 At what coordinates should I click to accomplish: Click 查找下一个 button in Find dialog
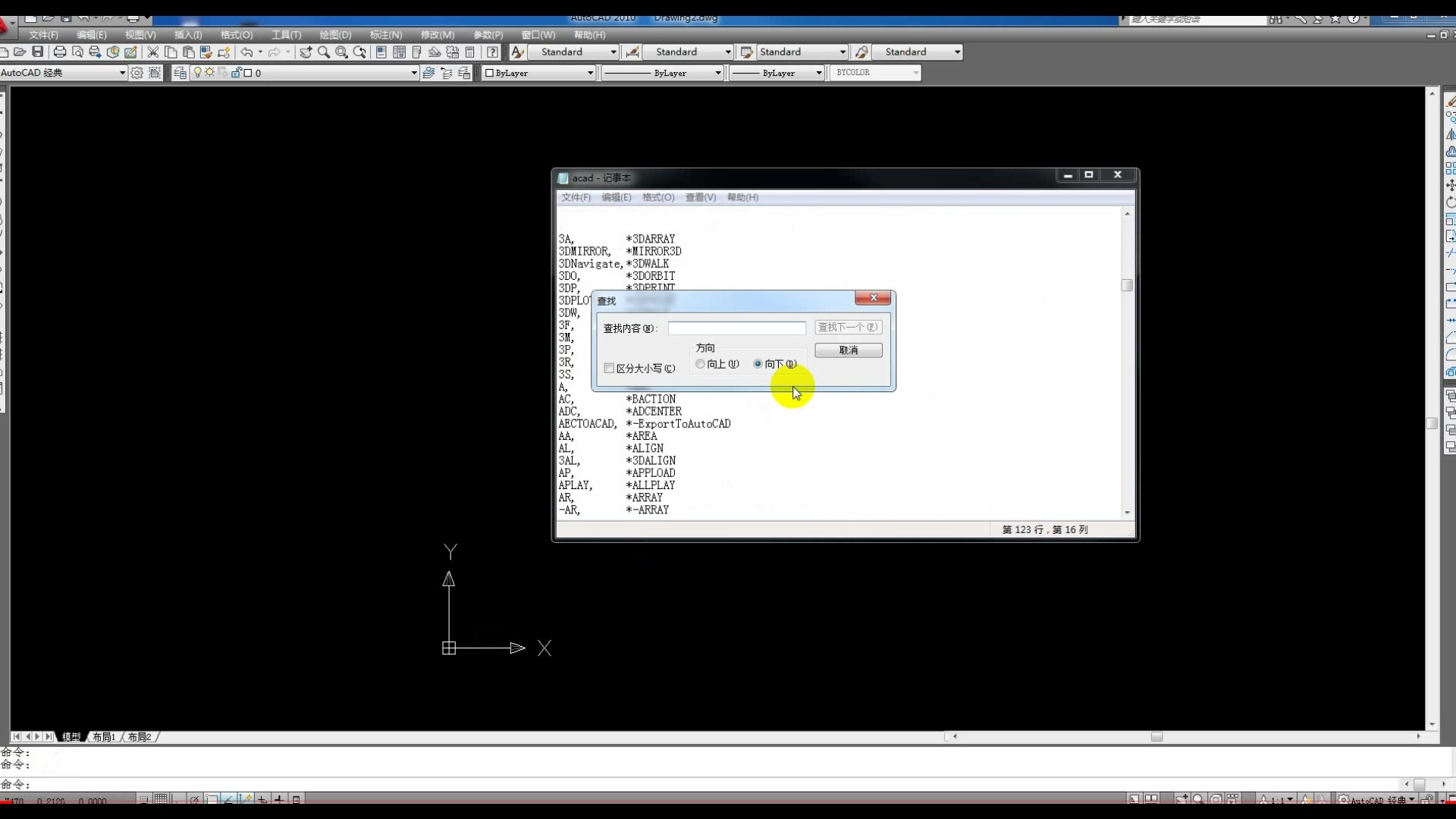[x=848, y=327]
